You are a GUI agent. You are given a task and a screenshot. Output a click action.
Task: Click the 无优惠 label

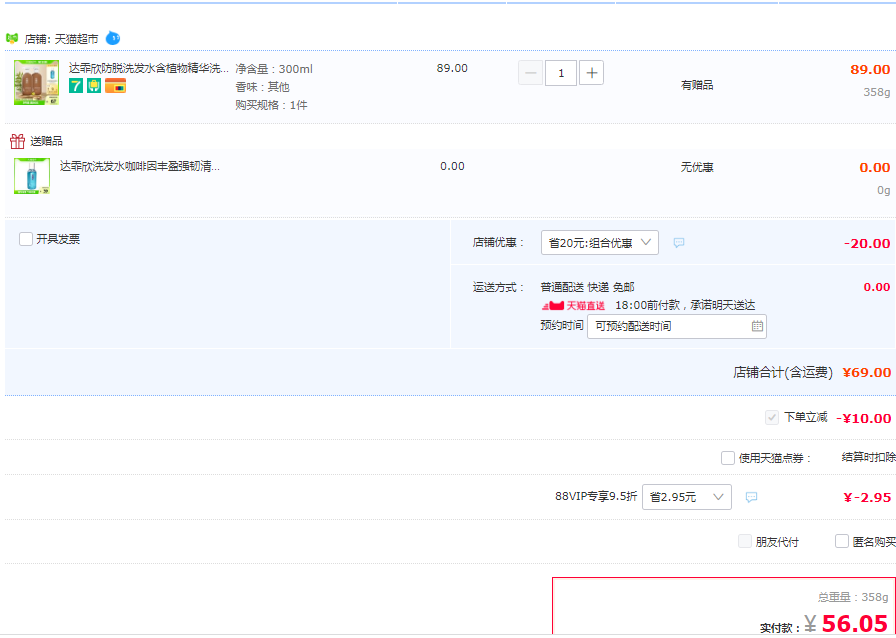[697, 168]
